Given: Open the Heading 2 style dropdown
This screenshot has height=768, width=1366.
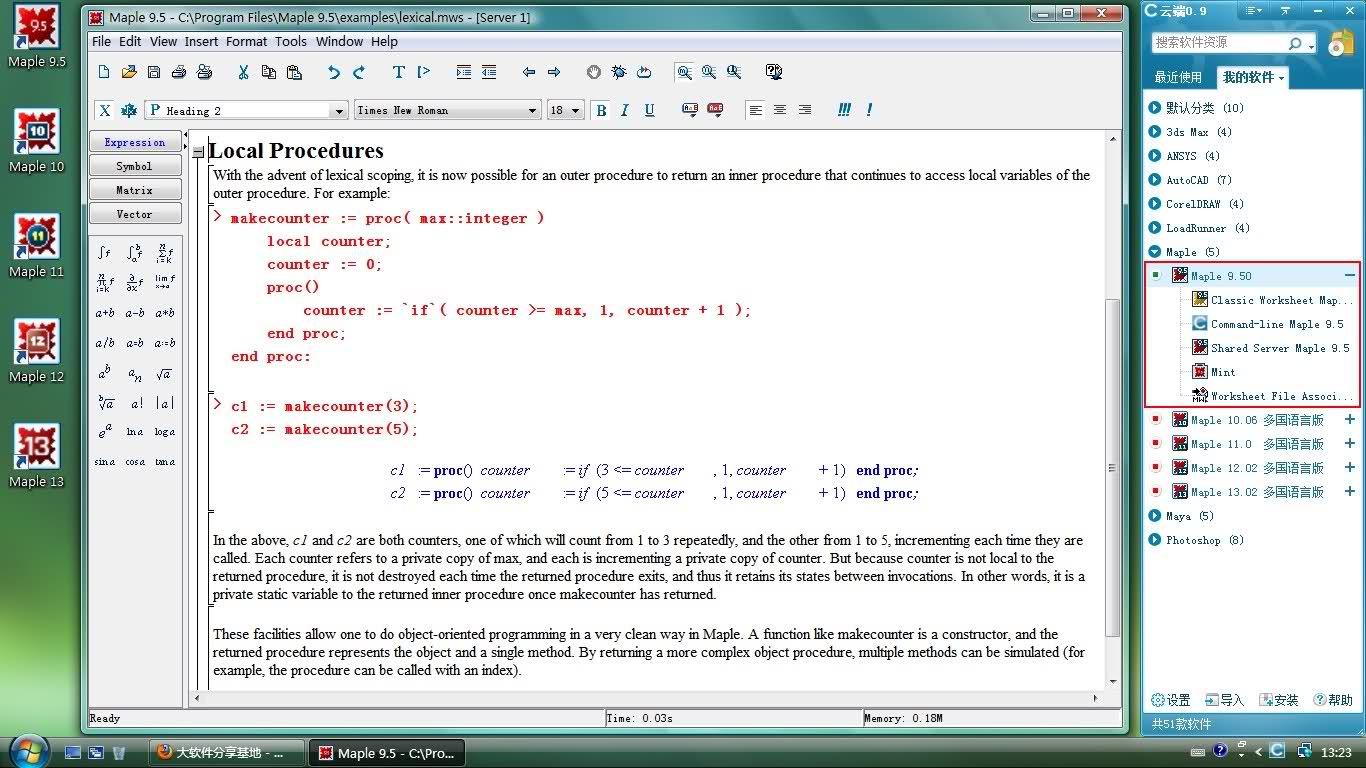Looking at the screenshot, I should coord(339,111).
